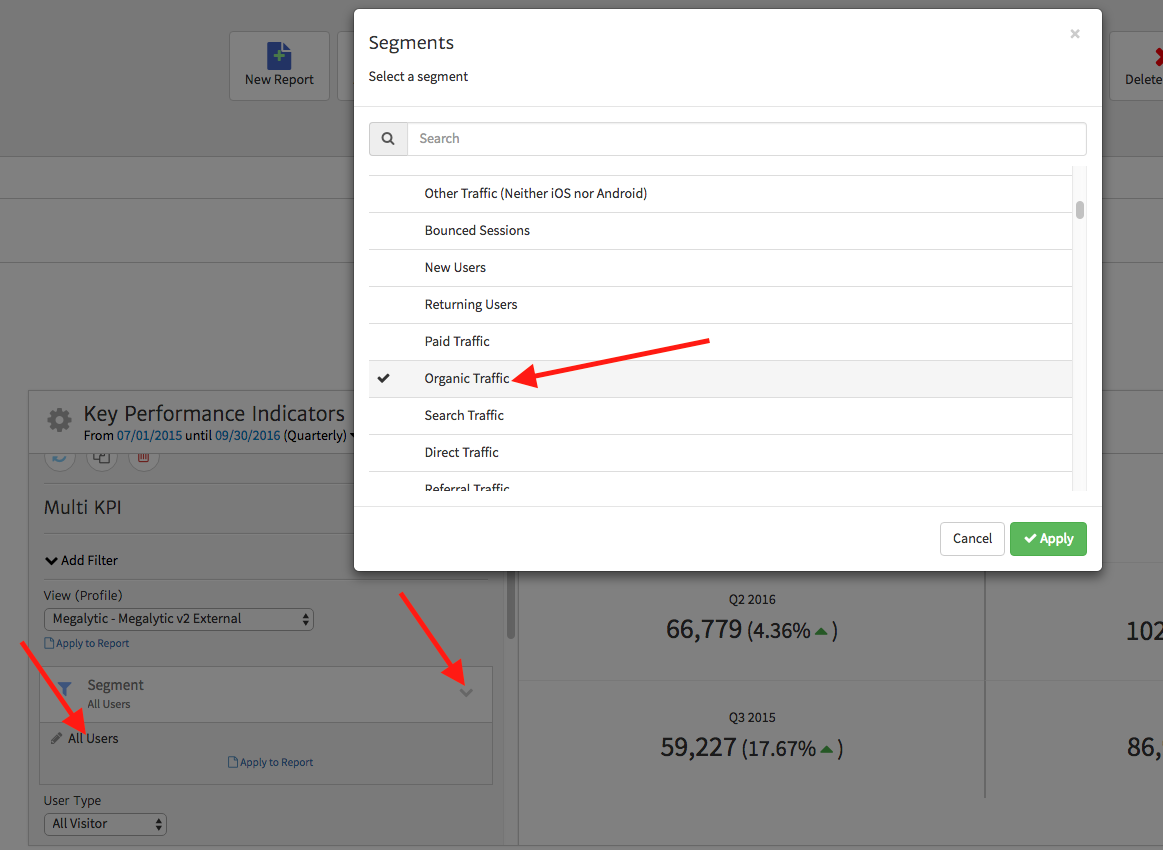Expand the Segment panel chevron

click(x=466, y=693)
